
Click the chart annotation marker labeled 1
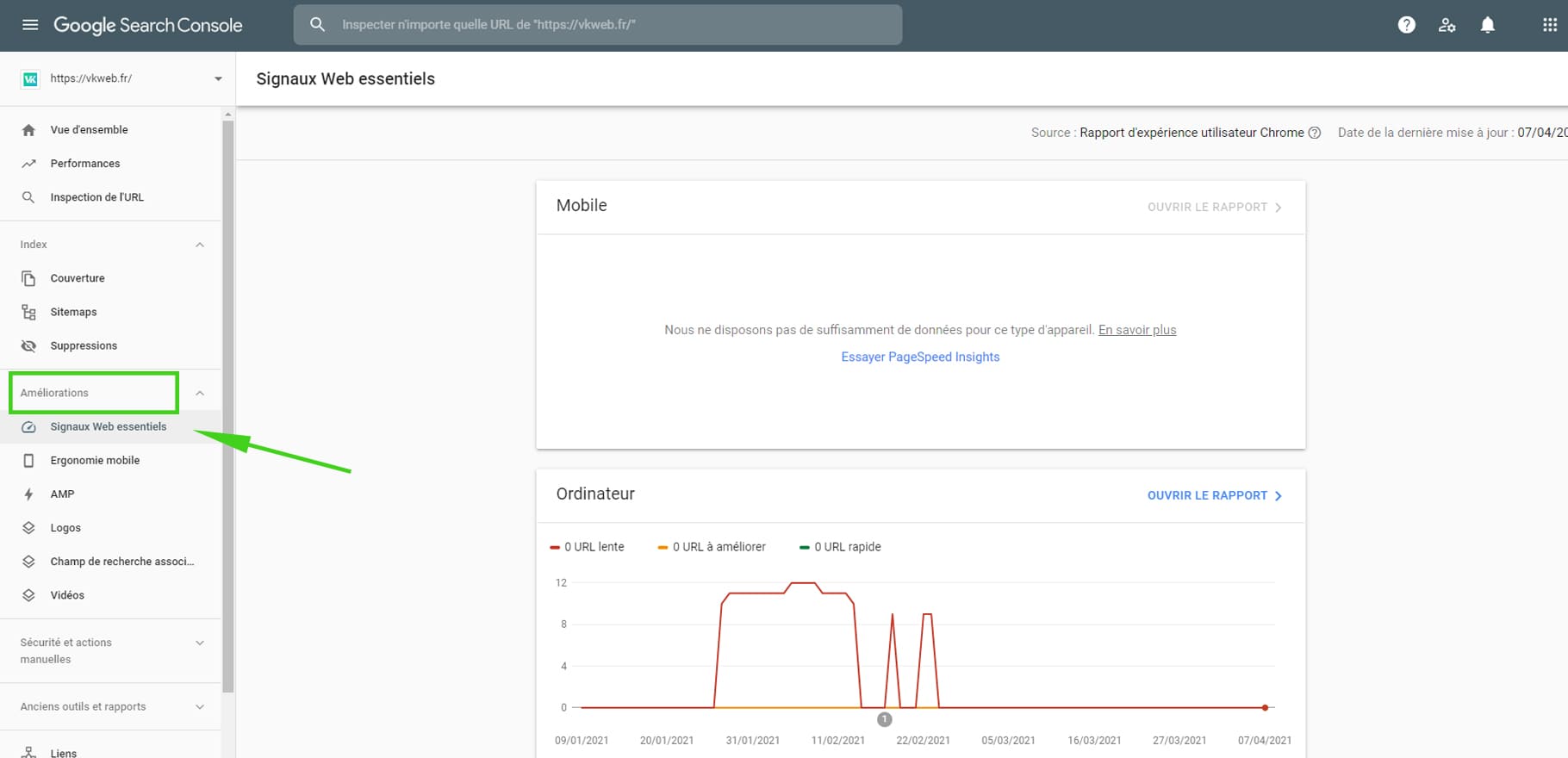pyautogui.click(x=885, y=719)
